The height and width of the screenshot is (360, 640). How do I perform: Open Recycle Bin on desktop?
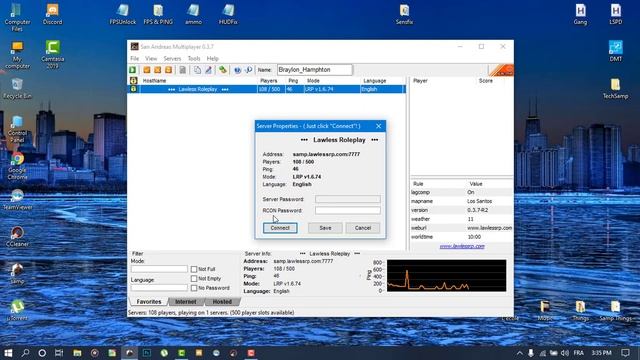coord(17,89)
